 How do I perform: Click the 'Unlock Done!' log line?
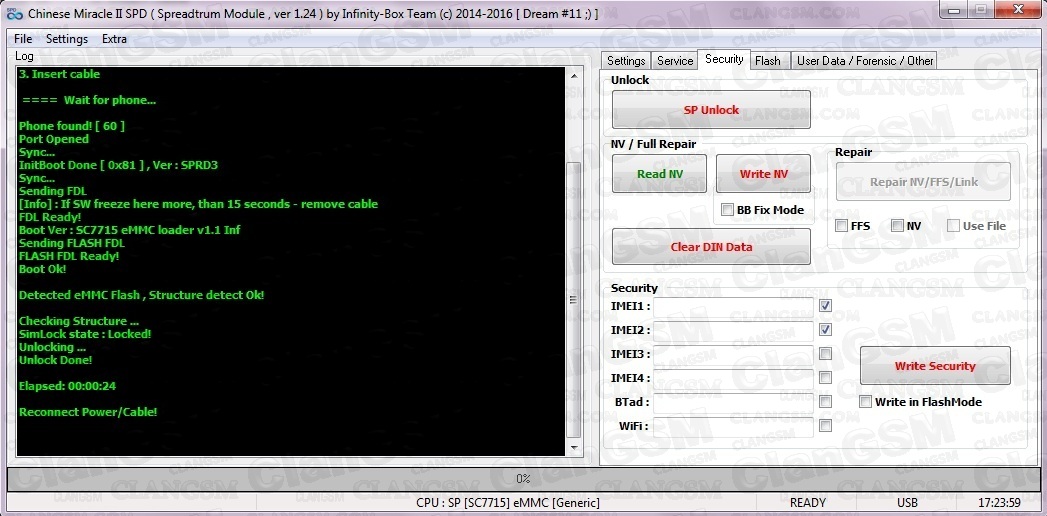55,360
